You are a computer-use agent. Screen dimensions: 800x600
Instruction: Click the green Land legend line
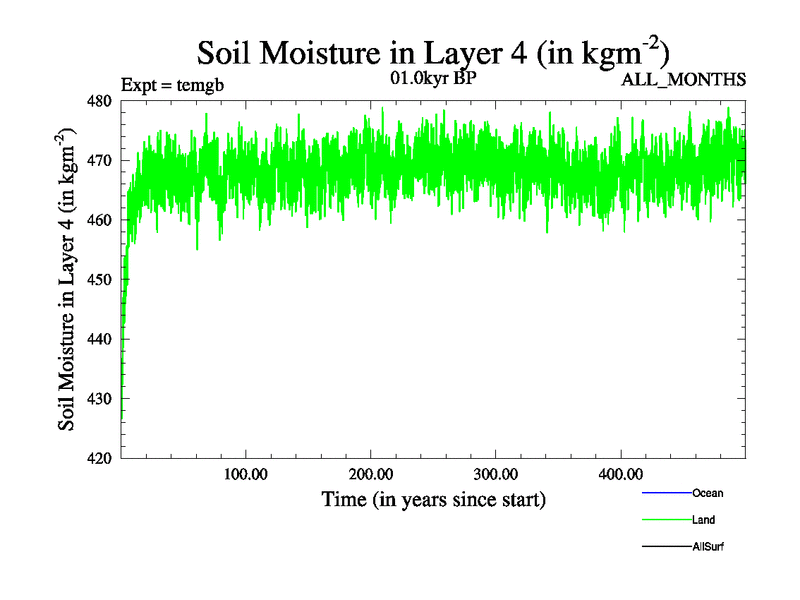(x=665, y=520)
